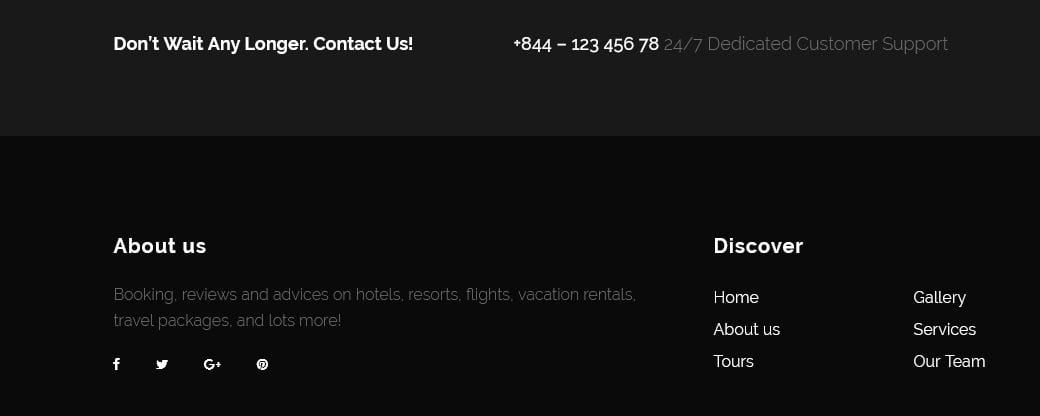Visit the Gallery link
The image size is (1040, 416).
point(939,298)
